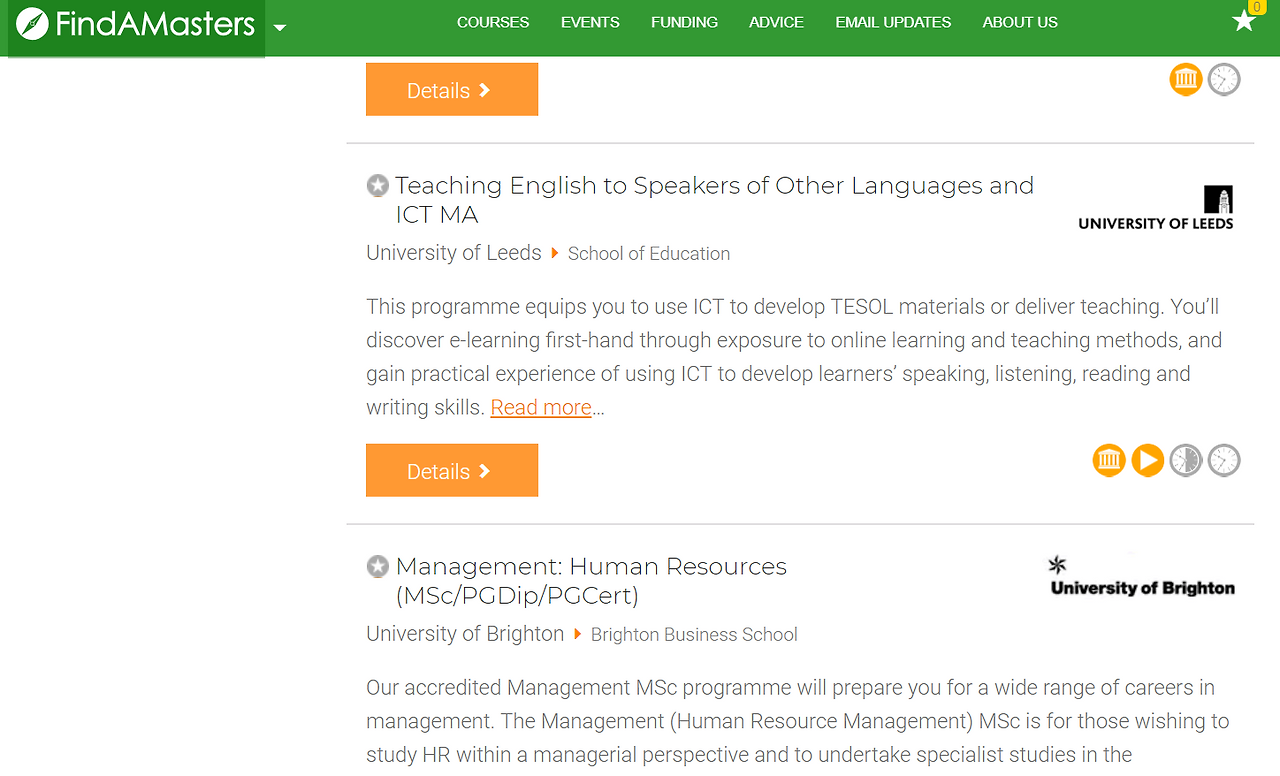The width and height of the screenshot is (1280, 776).
Task: Visit the University of Leeds institution link
Action: [x=454, y=253]
